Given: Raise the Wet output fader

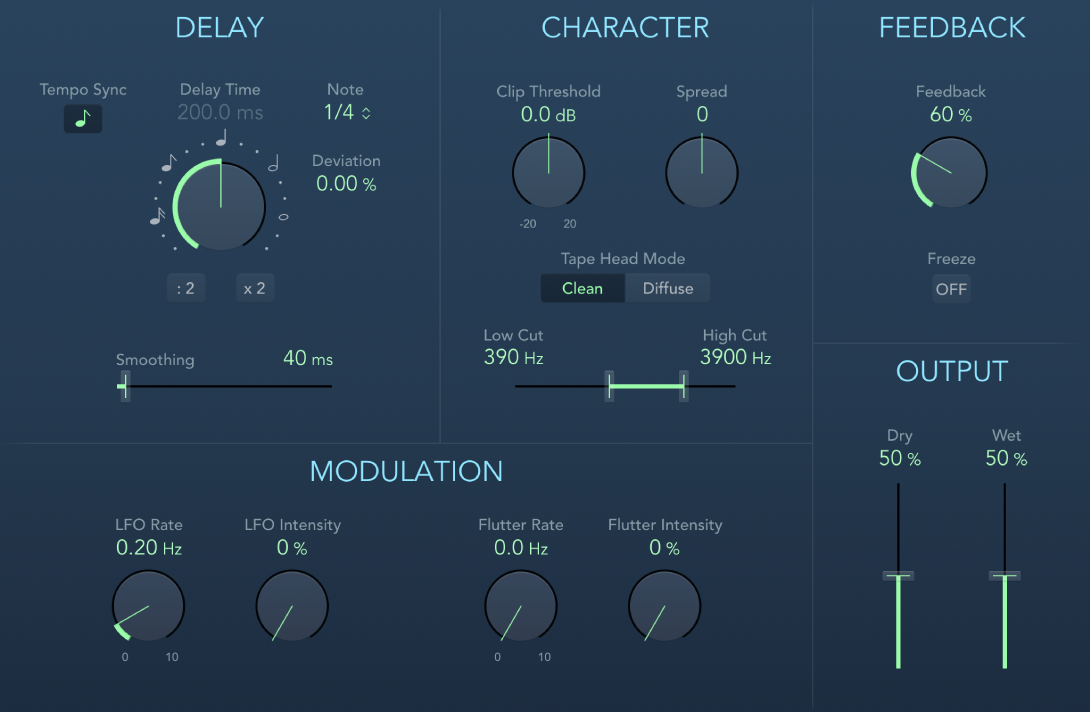Looking at the screenshot, I should (1004, 575).
